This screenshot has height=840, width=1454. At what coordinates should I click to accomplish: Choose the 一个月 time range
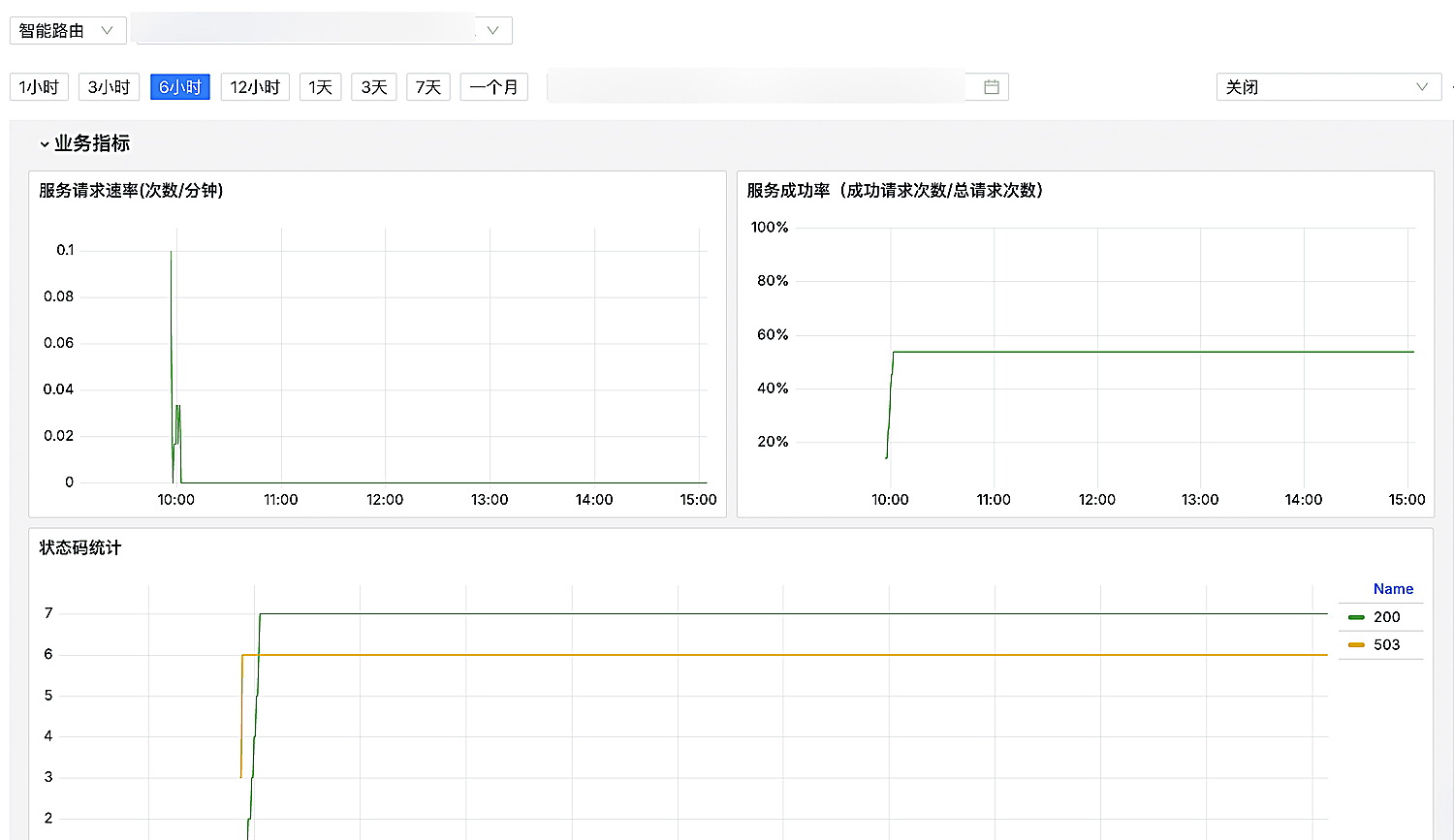494,87
